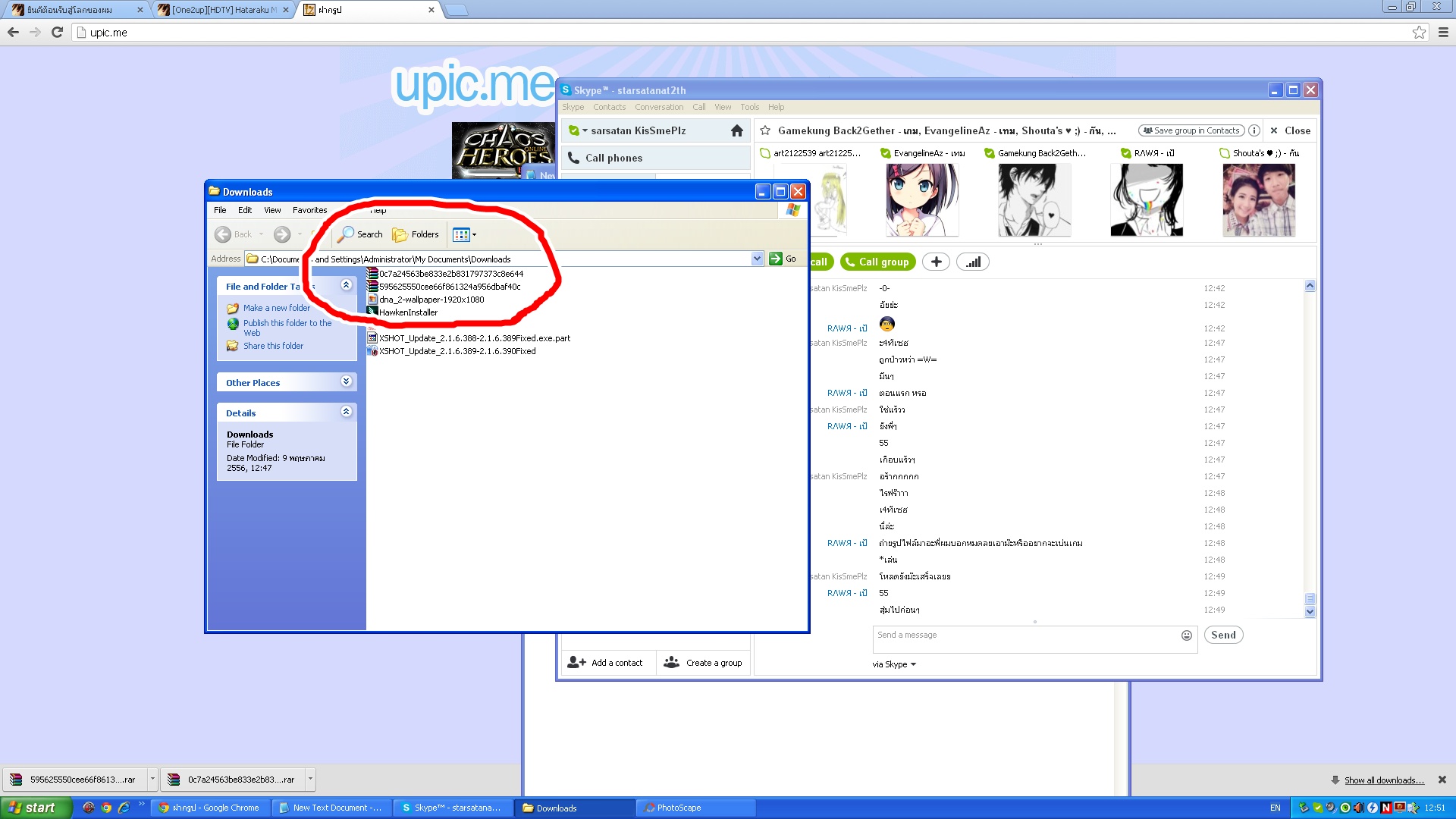Image resolution: width=1456 pixels, height=819 pixels.
Task: Open the Skype status dropdown next to sarsatan
Action: point(585,130)
